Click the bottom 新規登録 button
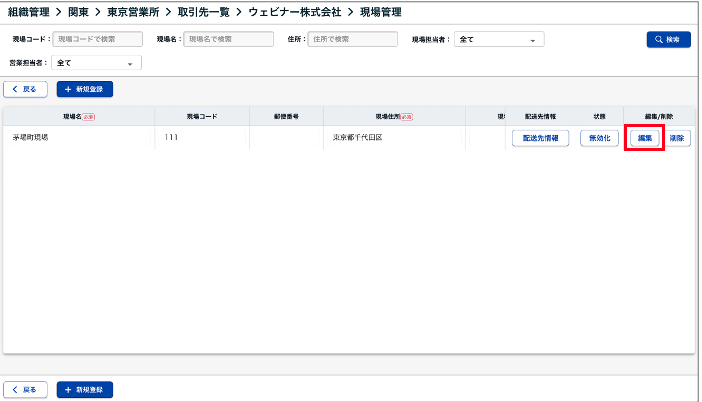The image size is (702, 402). tap(86, 389)
